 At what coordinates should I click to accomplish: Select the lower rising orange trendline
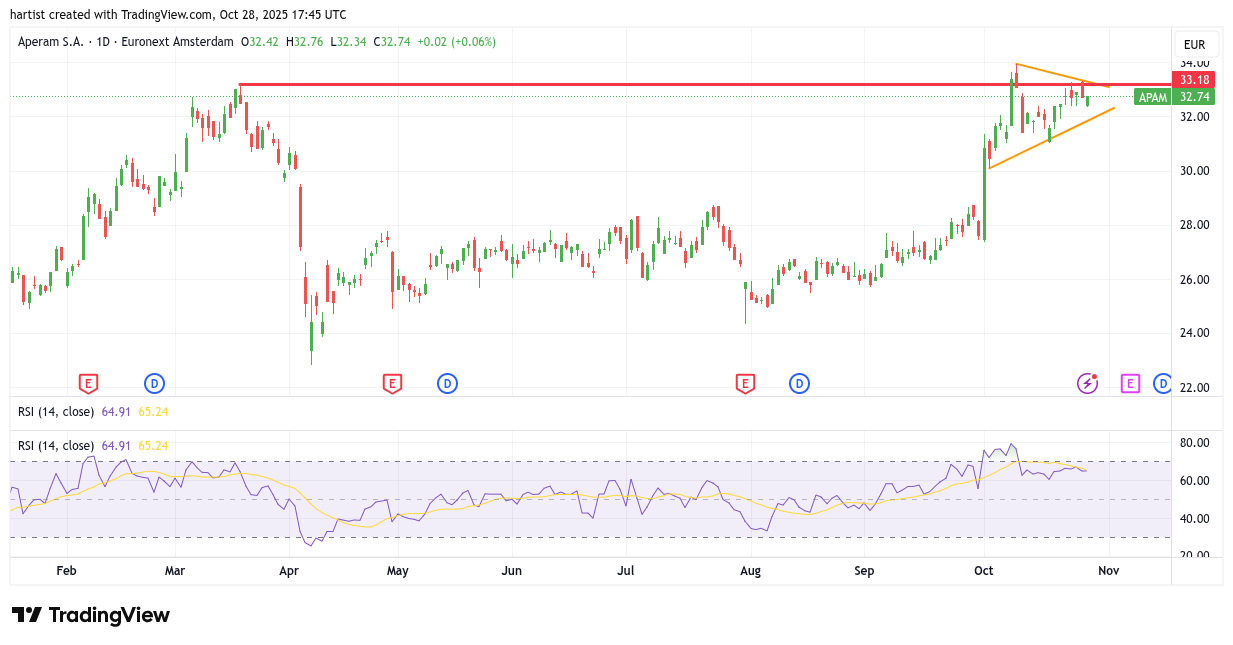1050,139
